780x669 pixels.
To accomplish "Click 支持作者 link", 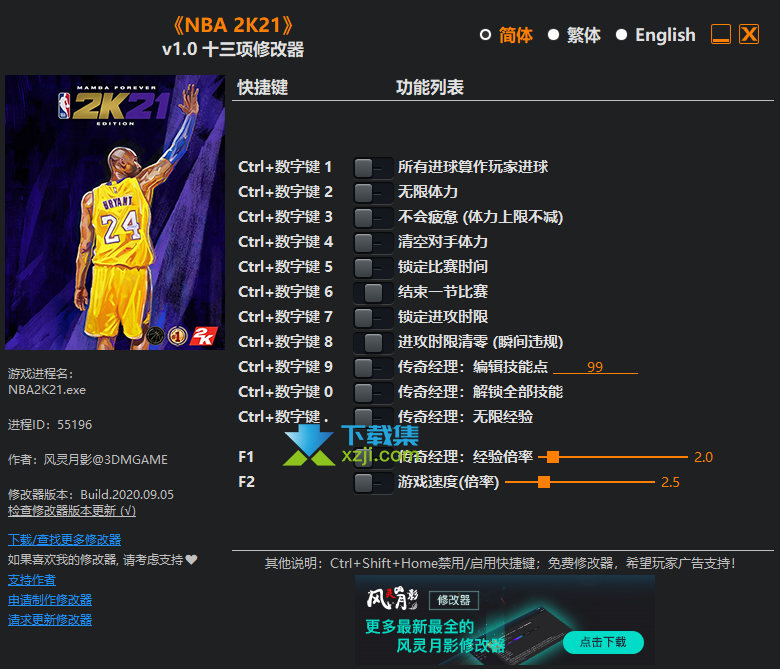I will (31, 580).
